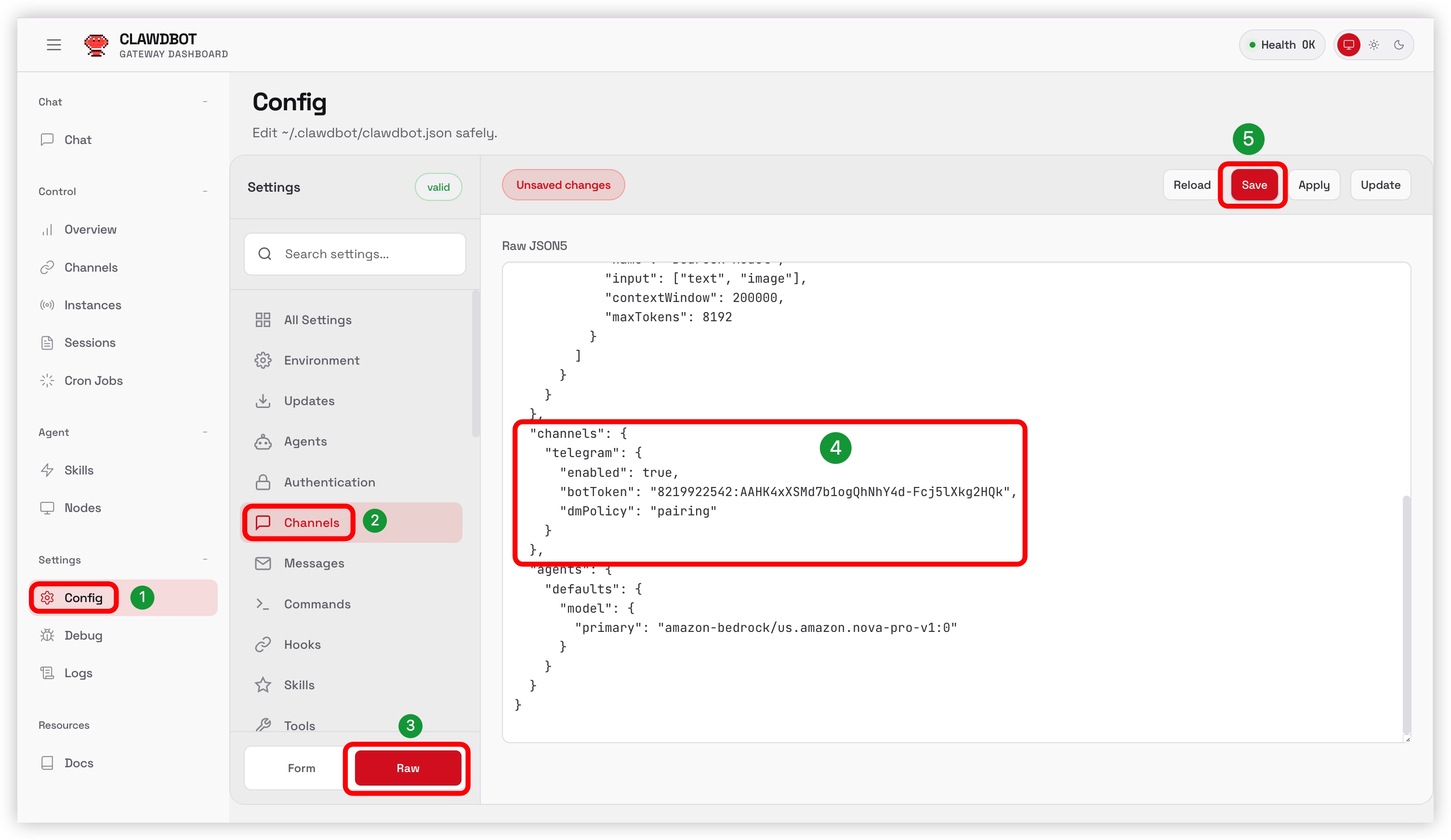The image size is (1451, 840).
Task: Collapse the Chat sidebar section
Action: coord(205,102)
